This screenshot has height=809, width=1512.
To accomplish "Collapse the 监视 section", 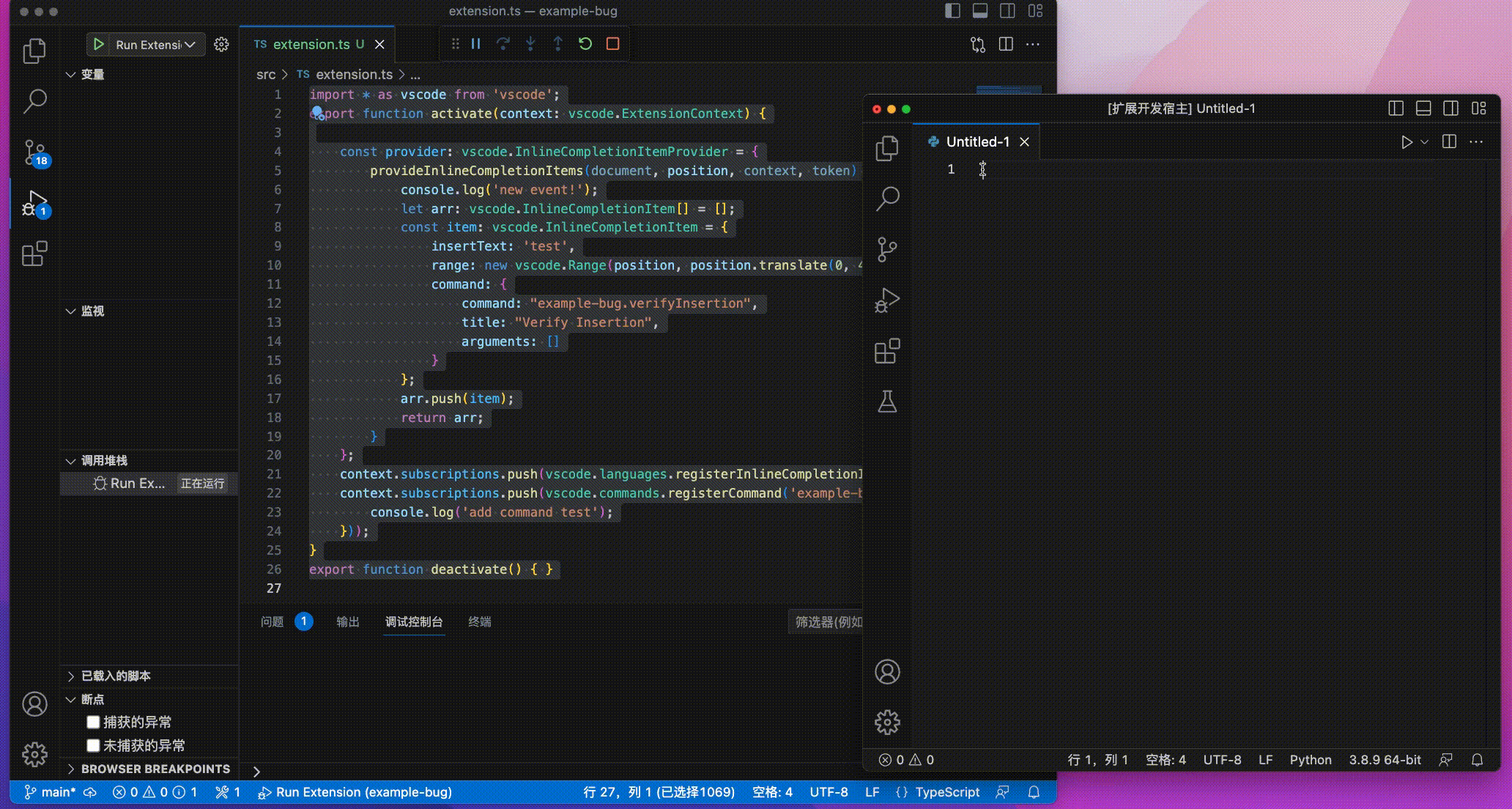I will pos(149,311).
